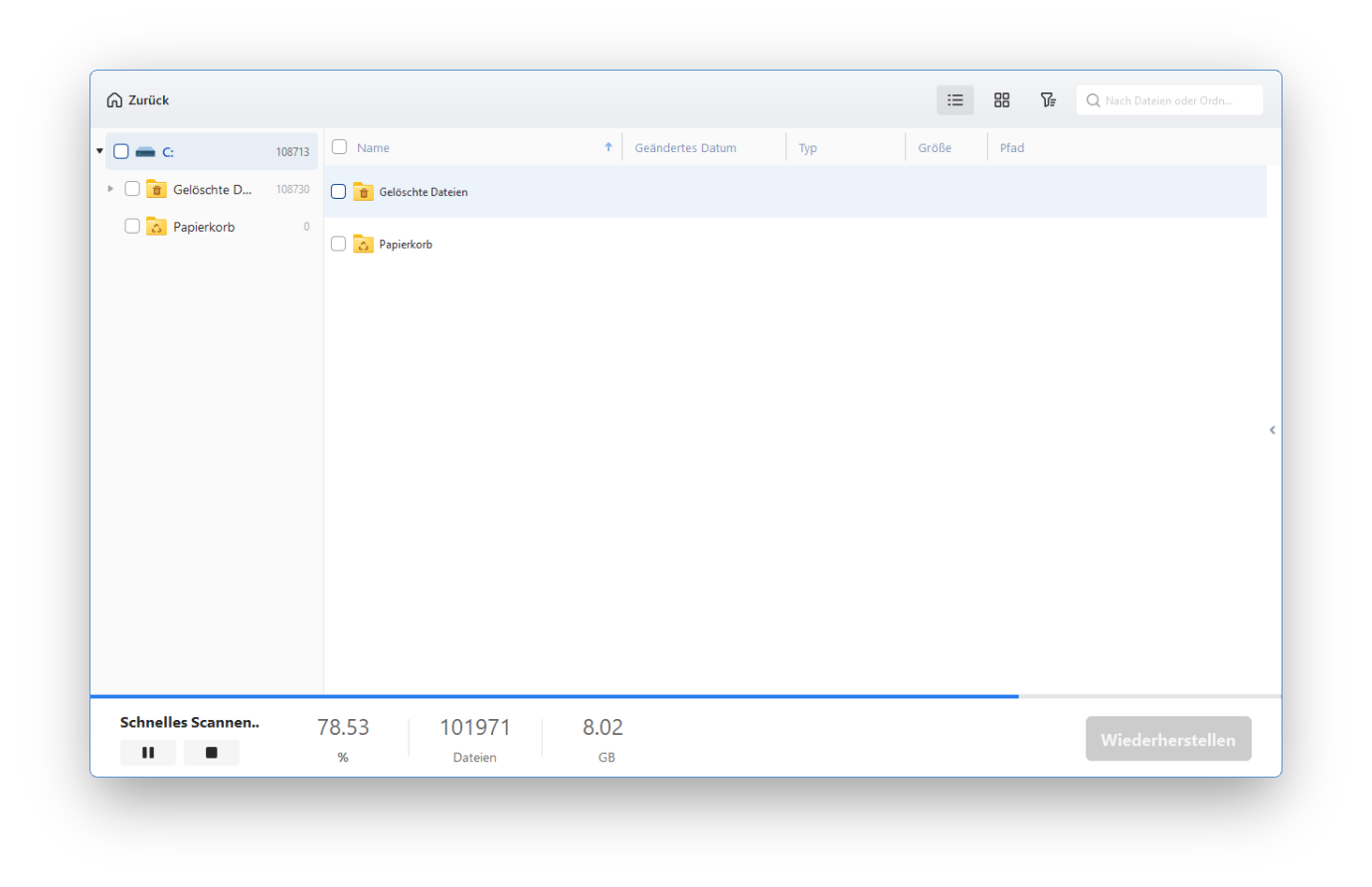Check Gelöschte Dateien row checkbox
The image size is (1372, 887).
tap(338, 192)
